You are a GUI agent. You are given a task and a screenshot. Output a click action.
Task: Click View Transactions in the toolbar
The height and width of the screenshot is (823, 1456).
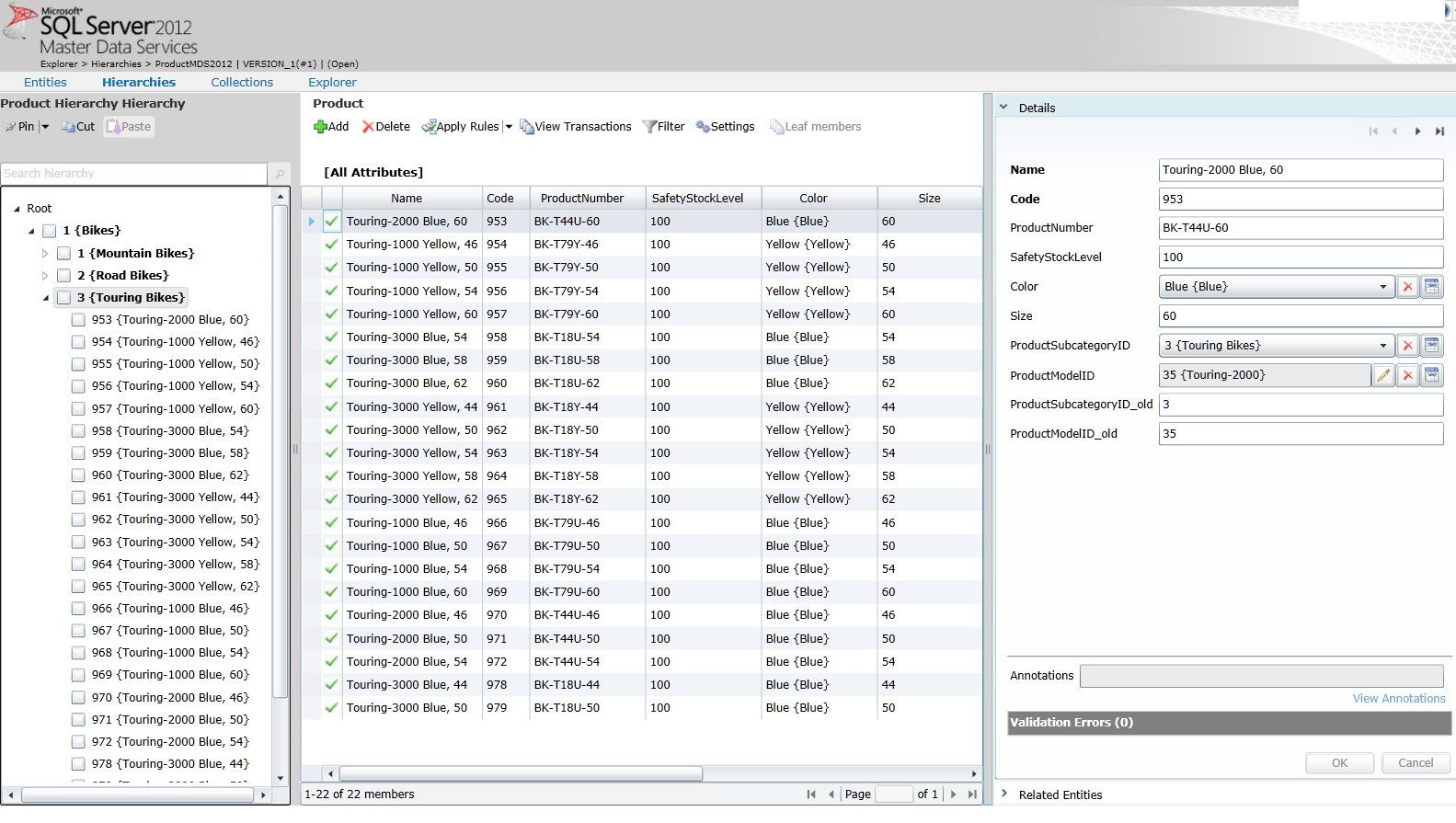point(576,127)
